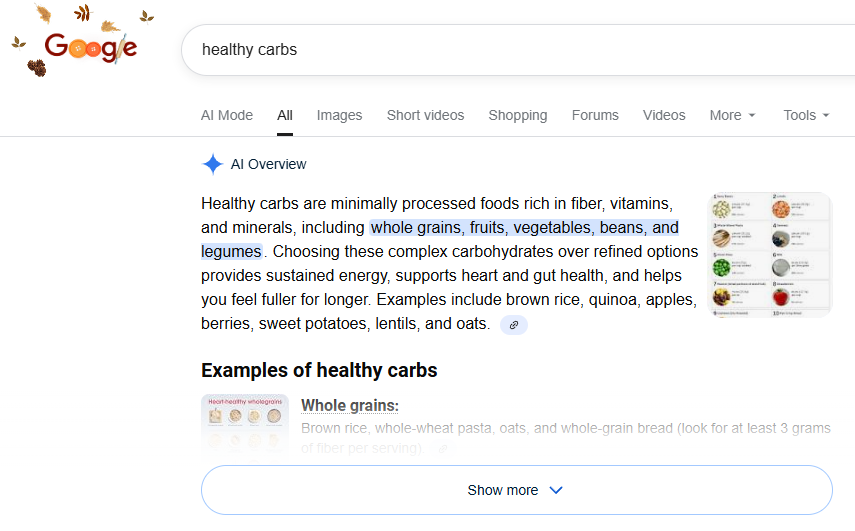Click the Whole grains heading link
This screenshot has height=531, width=855.
pos(350,405)
